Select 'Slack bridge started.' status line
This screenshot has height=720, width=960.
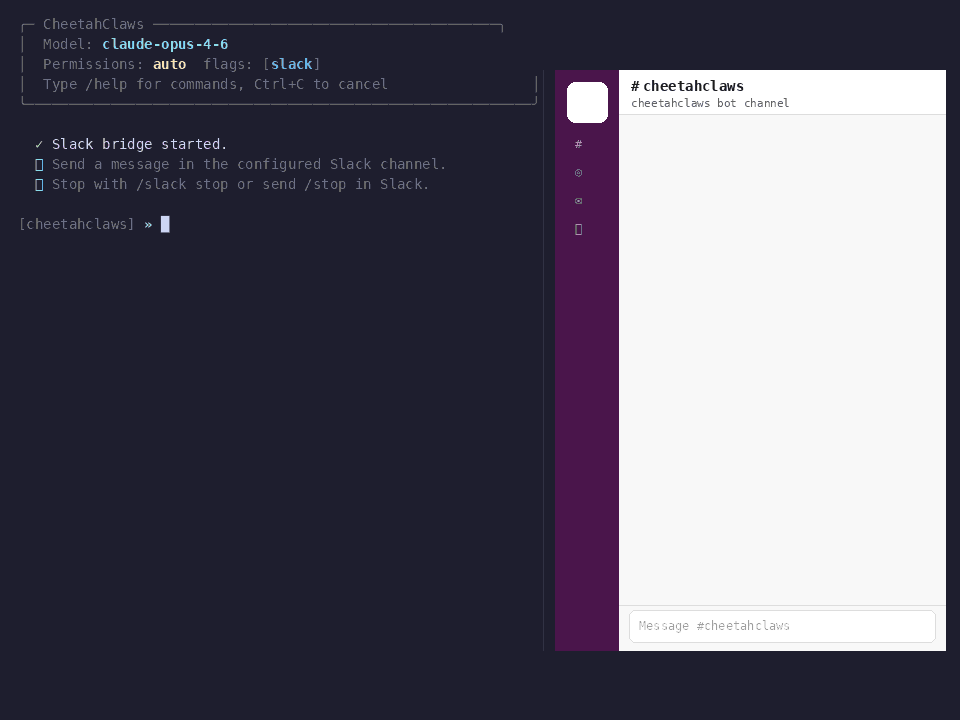(140, 144)
